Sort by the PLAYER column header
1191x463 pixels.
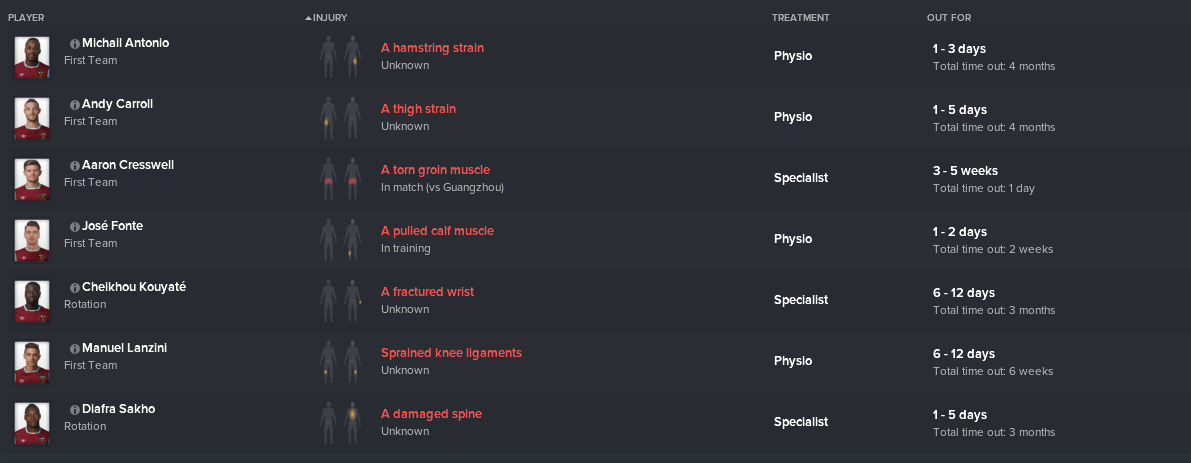26,17
